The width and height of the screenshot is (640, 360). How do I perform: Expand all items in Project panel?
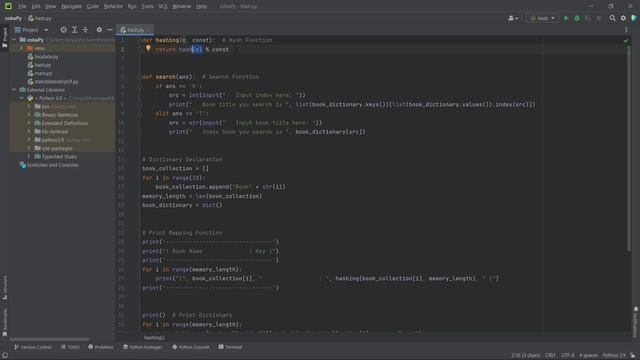click(74, 30)
